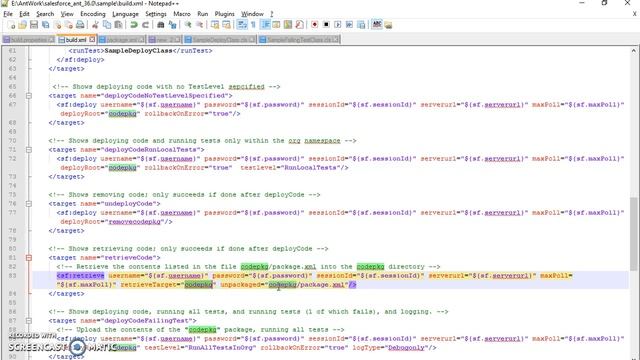
Task: Click the Copy toolbar icon
Action: pyautogui.click(x=107, y=25)
